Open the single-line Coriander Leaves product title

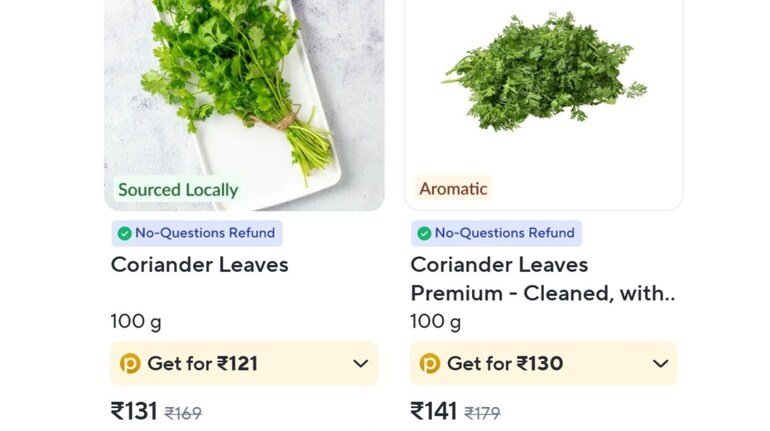pyautogui.click(x=200, y=265)
